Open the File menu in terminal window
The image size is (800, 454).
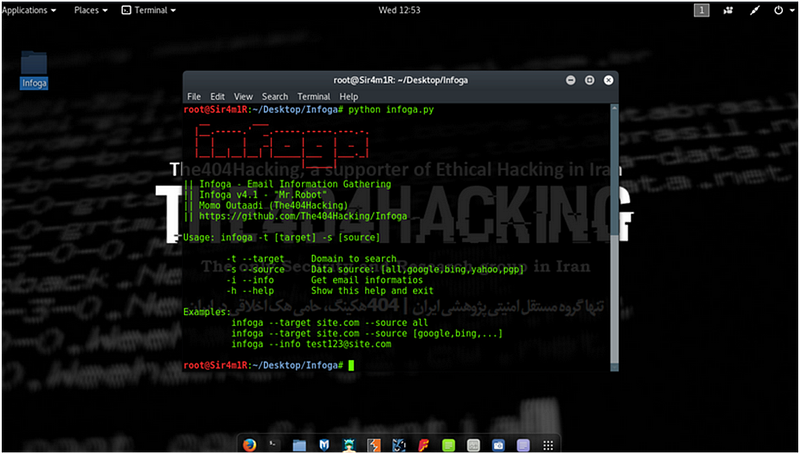coord(194,96)
